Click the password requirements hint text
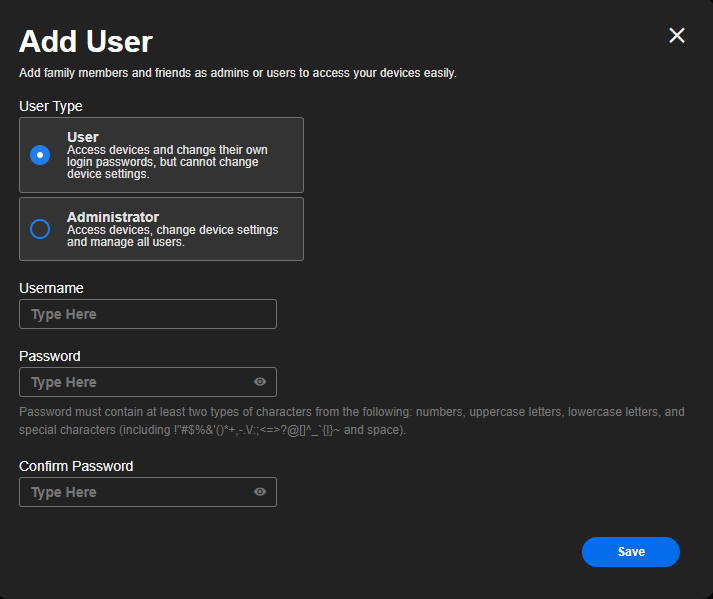Viewport: 713px width, 599px height. (x=351, y=421)
